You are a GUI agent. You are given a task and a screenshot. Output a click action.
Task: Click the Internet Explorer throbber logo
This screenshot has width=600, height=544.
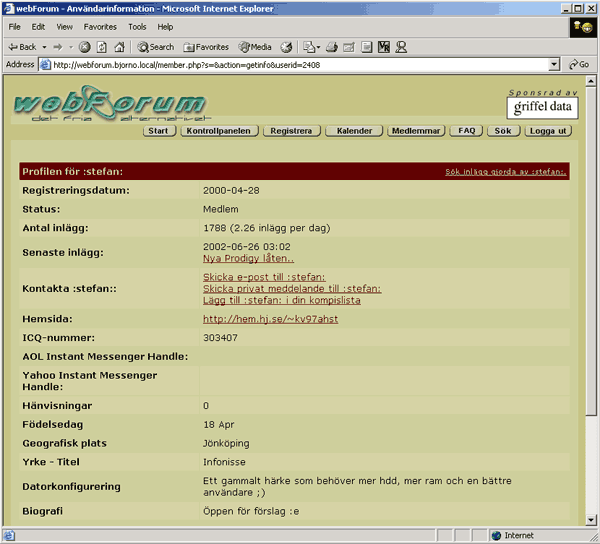click(583, 27)
